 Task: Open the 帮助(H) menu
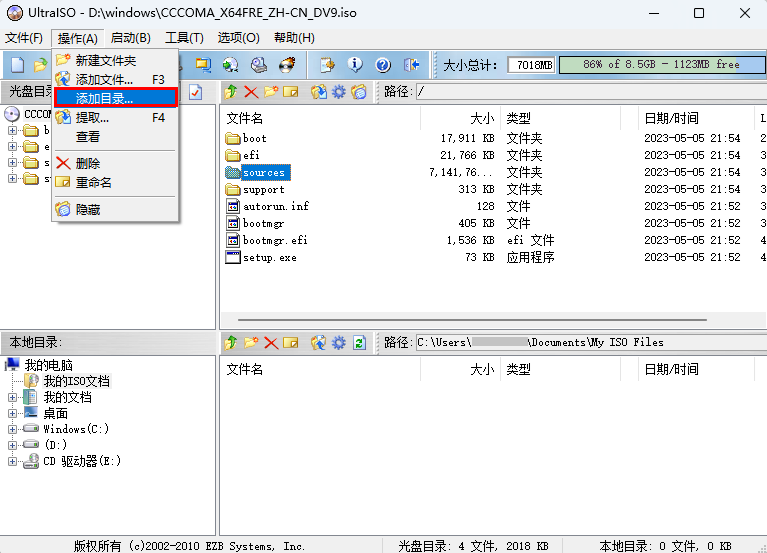pyautogui.click(x=294, y=38)
